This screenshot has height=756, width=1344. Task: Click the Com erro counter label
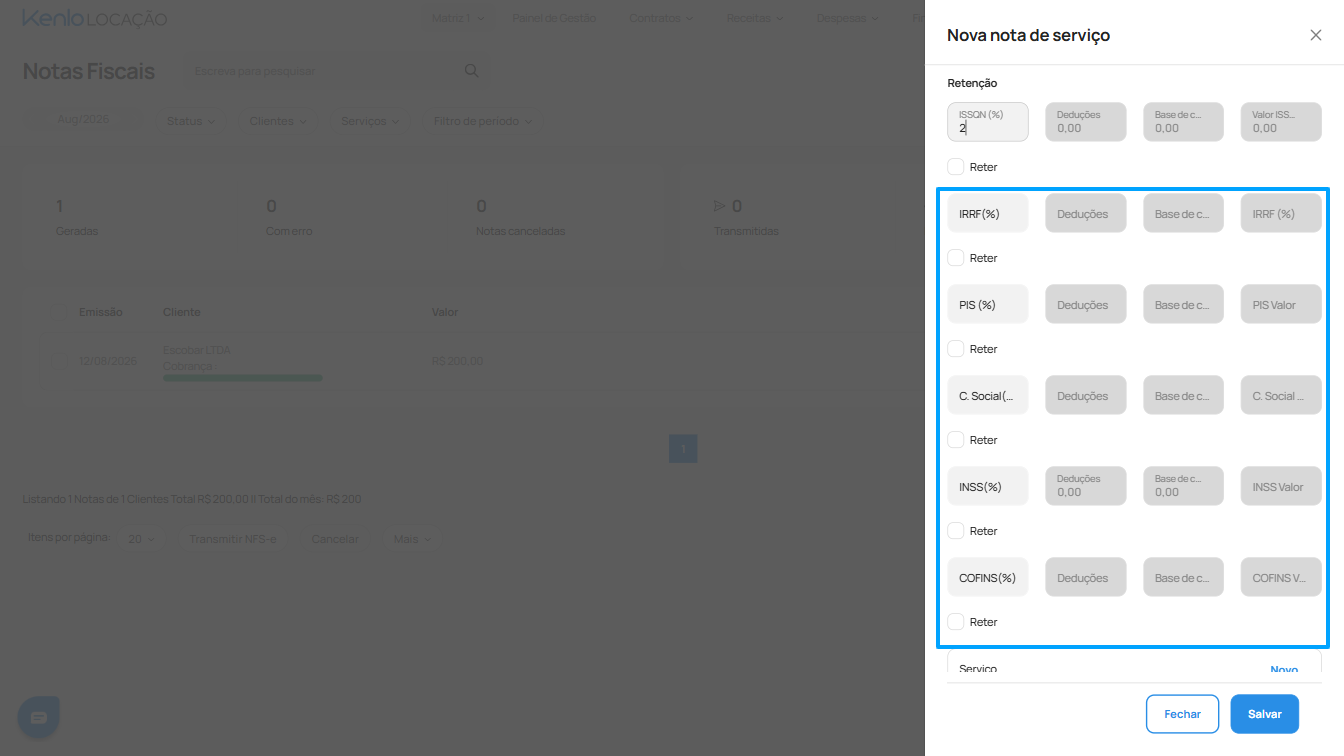click(x=289, y=231)
